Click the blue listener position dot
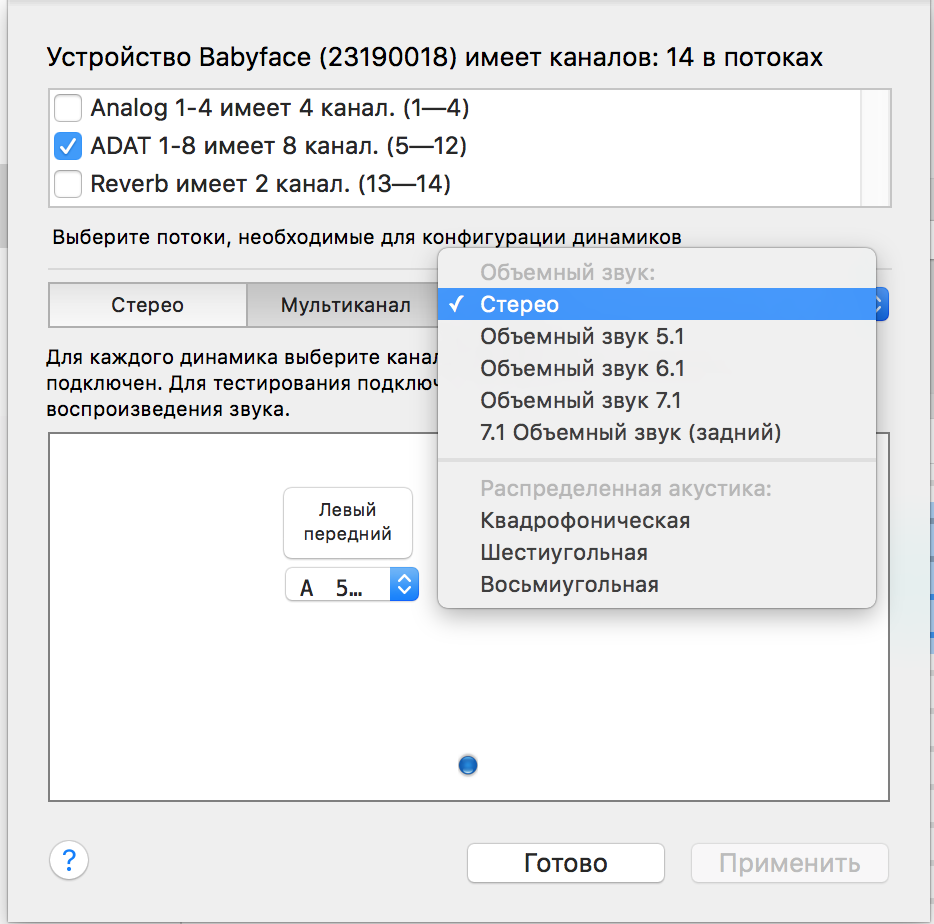Viewport: 934px width, 924px height. tap(468, 765)
